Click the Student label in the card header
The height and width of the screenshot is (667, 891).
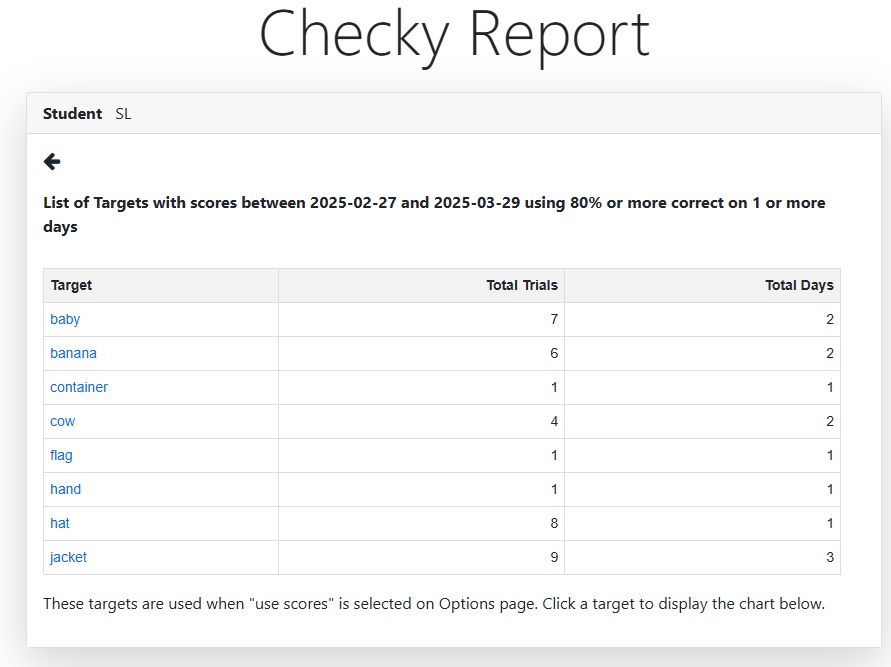pos(72,114)
